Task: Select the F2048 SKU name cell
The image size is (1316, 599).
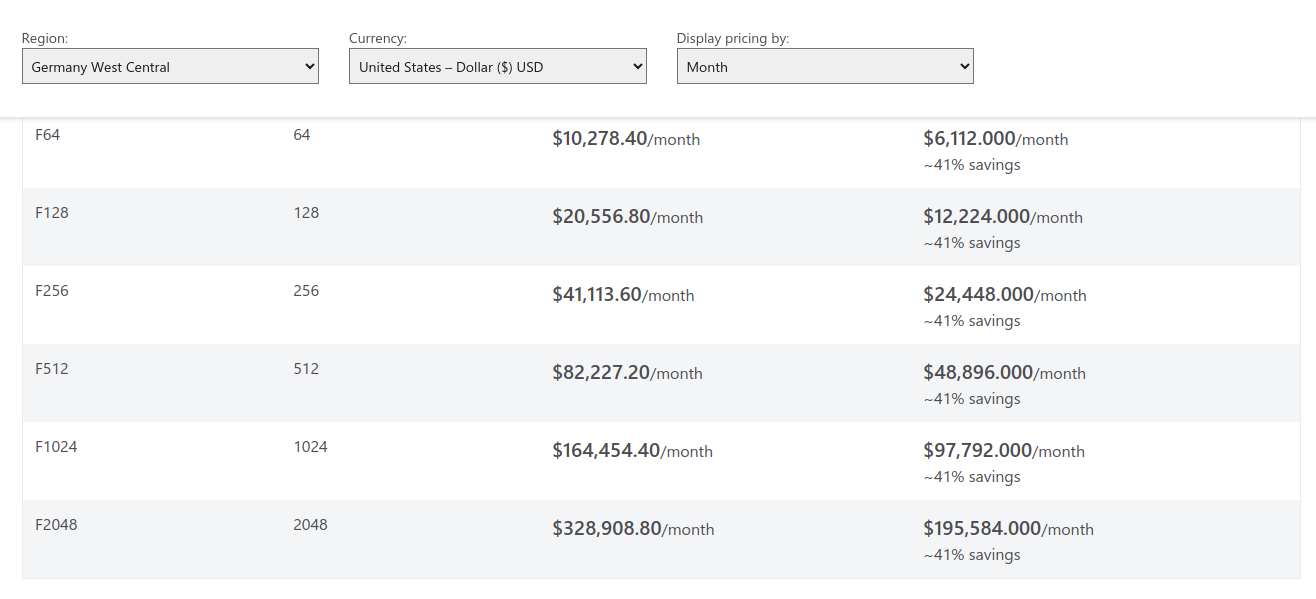Action: (56, 525)
